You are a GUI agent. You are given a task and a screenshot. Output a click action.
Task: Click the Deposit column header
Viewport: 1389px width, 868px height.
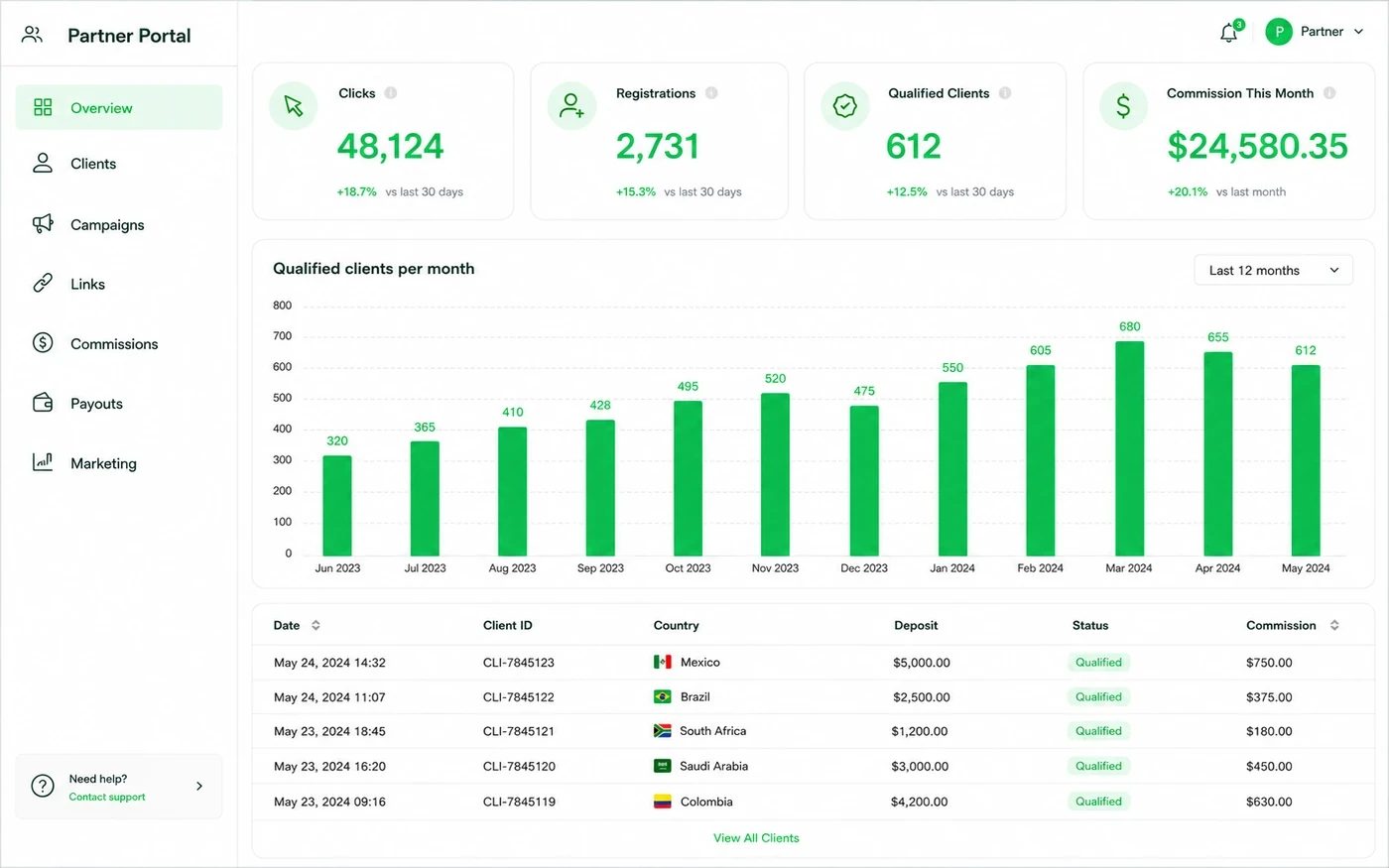click(916, 625)
